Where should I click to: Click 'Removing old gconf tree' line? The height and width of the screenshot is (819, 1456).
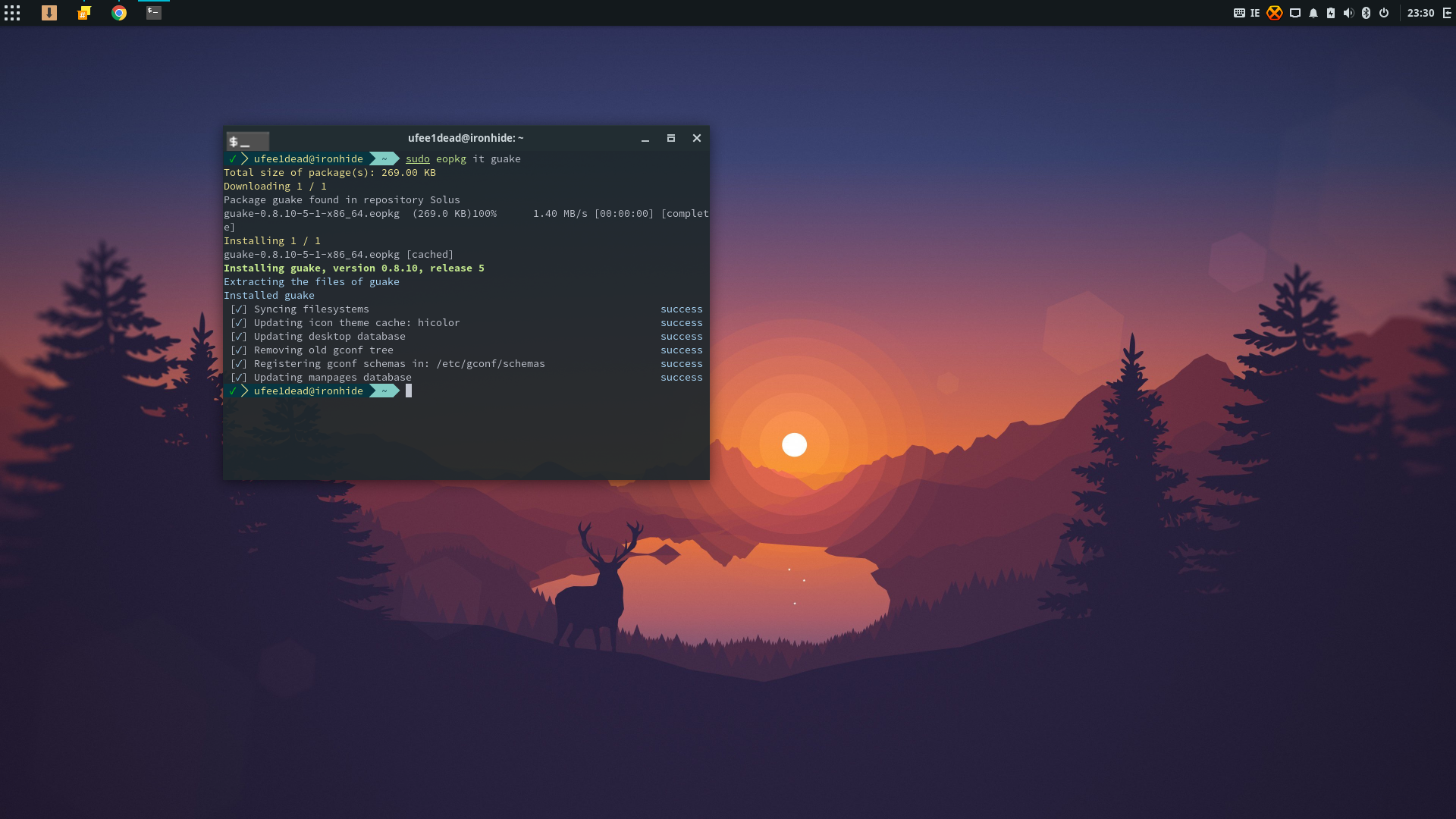(324, 350)
